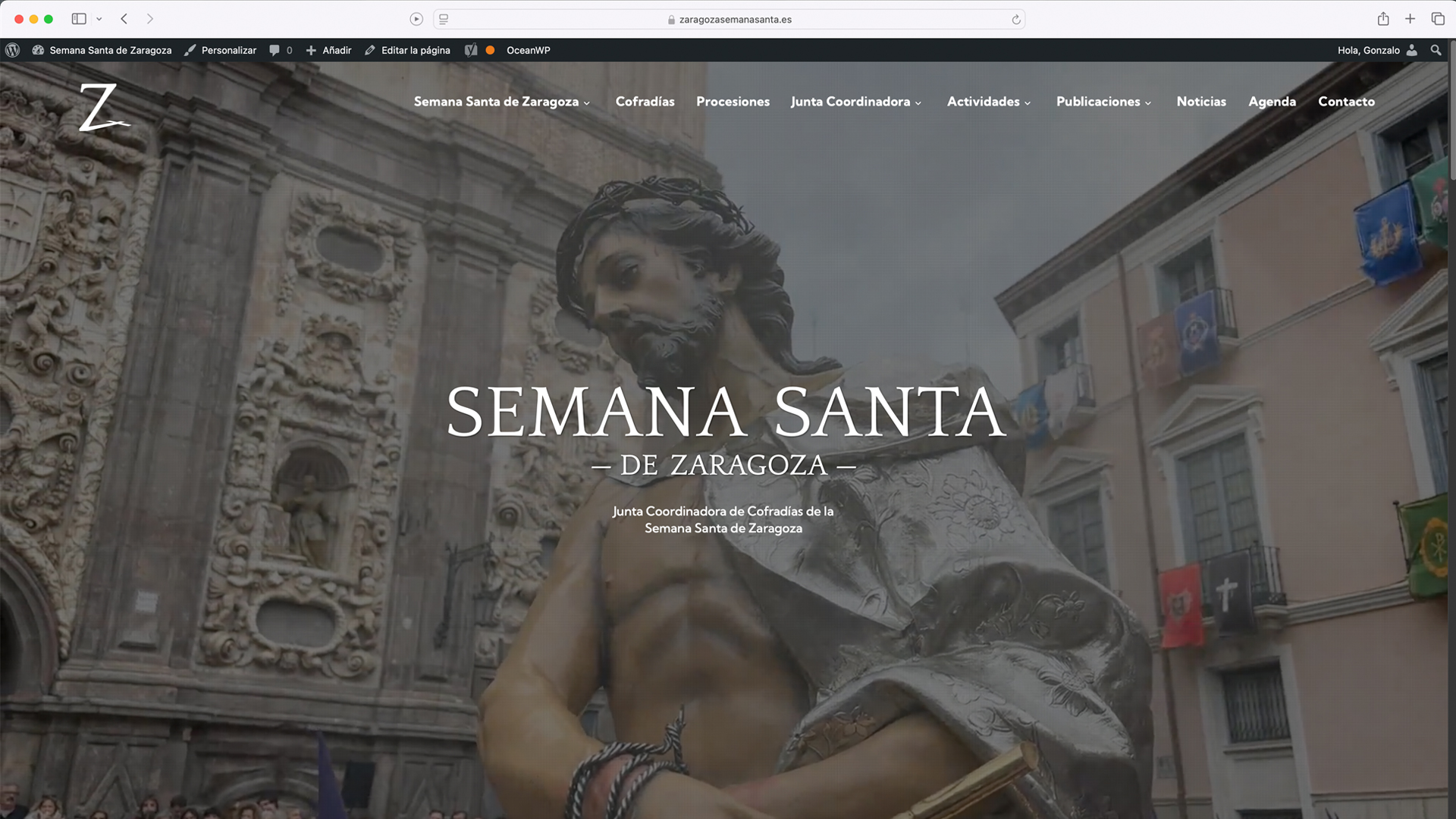Open the Safari Share icon
This screenshot has height=819, width=1456.
pos(1383,19)
